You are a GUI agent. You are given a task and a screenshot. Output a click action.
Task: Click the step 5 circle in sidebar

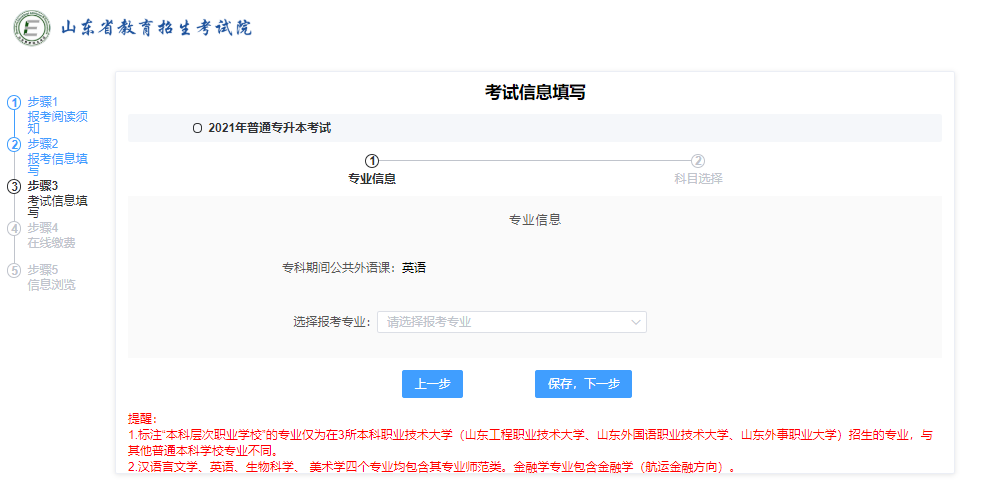click(x=14, y=270)
